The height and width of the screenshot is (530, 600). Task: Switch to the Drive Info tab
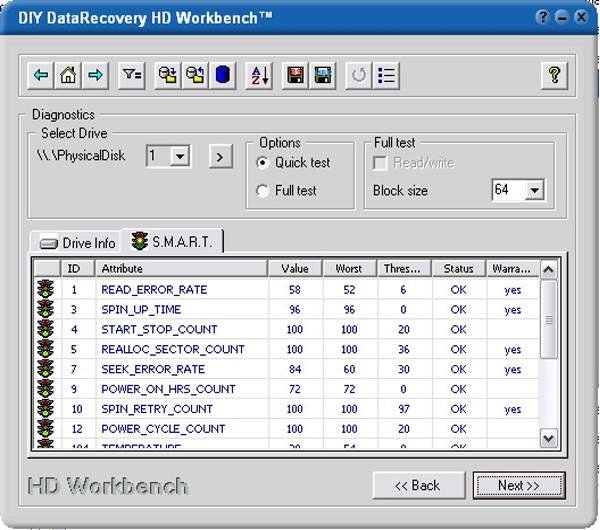coord(77,243)
